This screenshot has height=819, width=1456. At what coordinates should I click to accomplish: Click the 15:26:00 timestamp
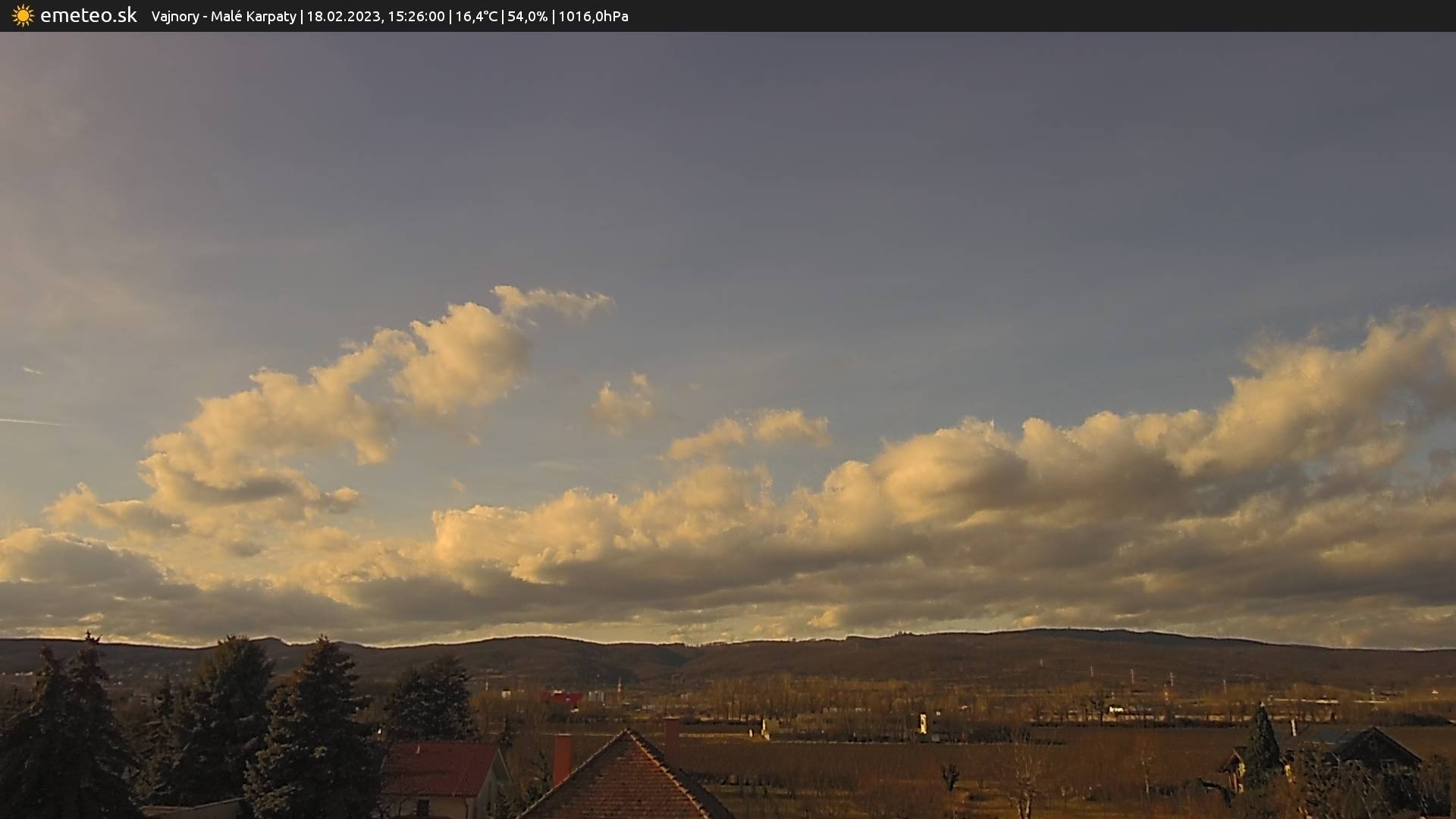pyautogui.click(x=416, y=17)
